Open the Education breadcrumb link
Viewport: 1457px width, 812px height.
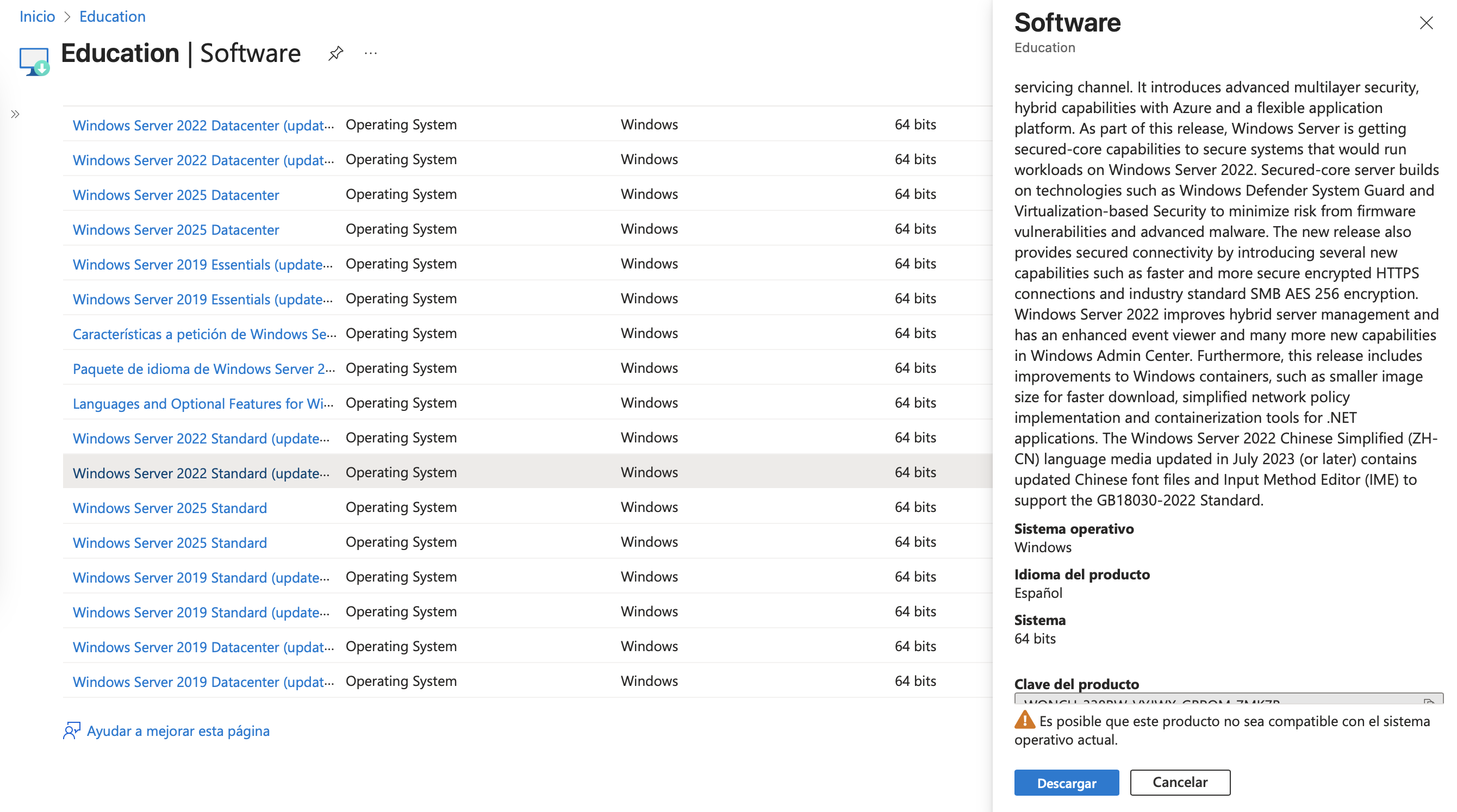tap(112, 16)
